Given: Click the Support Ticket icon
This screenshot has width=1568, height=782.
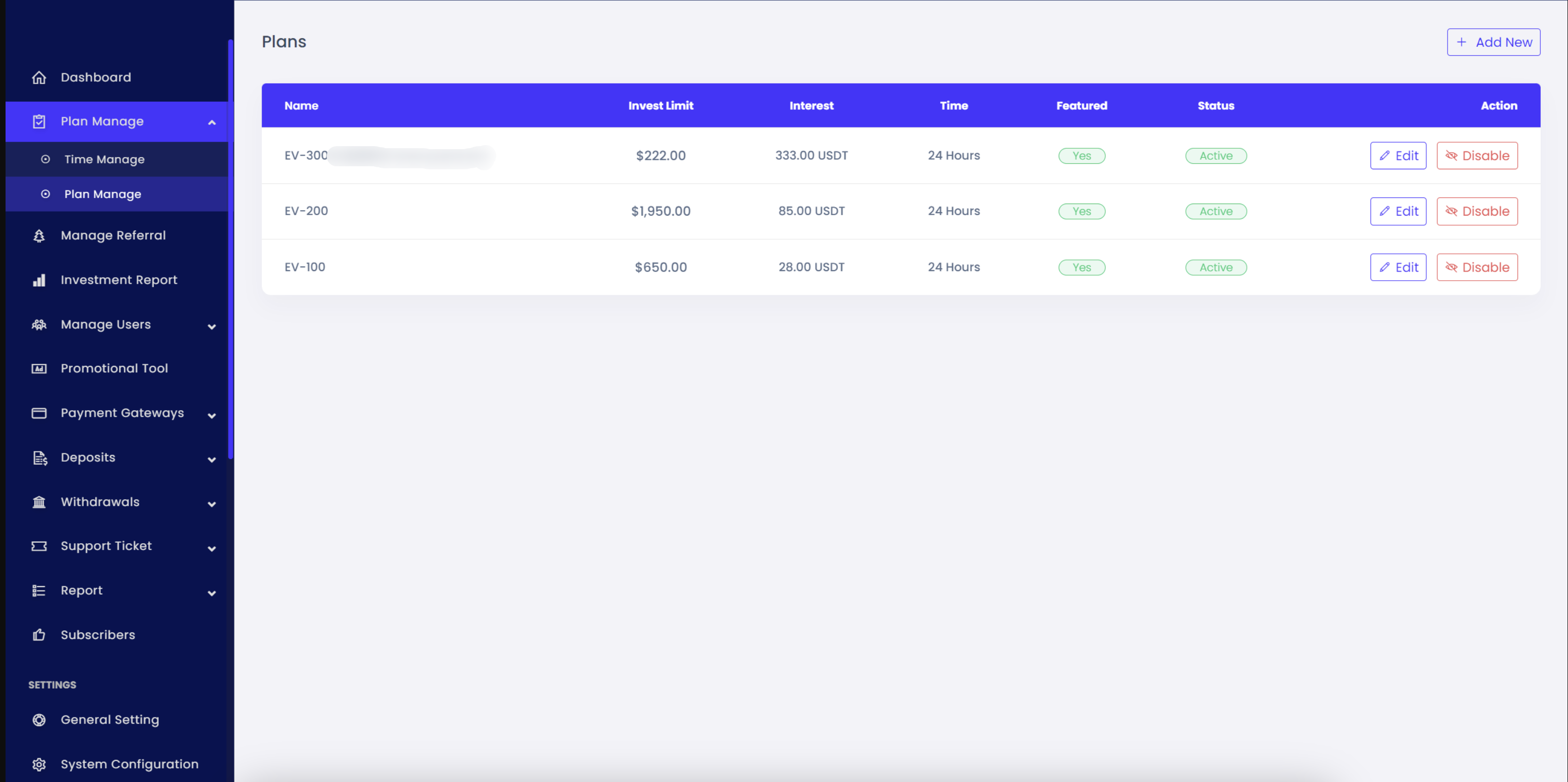Looking at the screenshot, I should click(x=38, y=546).
